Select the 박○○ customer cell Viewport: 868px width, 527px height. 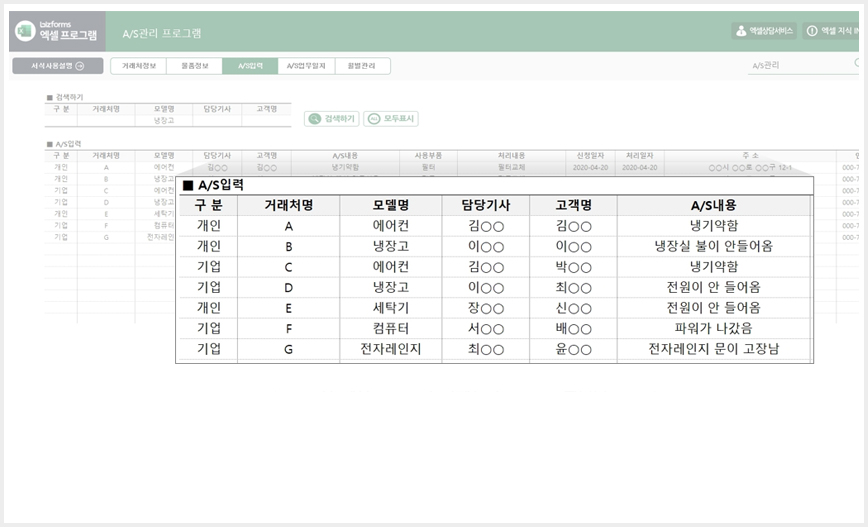pos(574,267)
